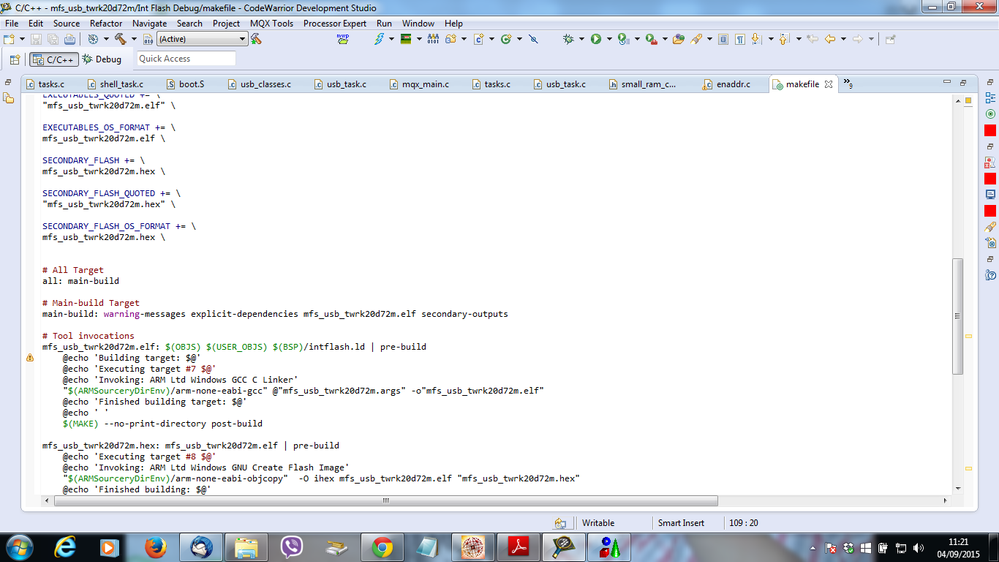Click the Flash programmer lightning icon
The height and width of the screenshot is (562, 999).
pos(379,39)
